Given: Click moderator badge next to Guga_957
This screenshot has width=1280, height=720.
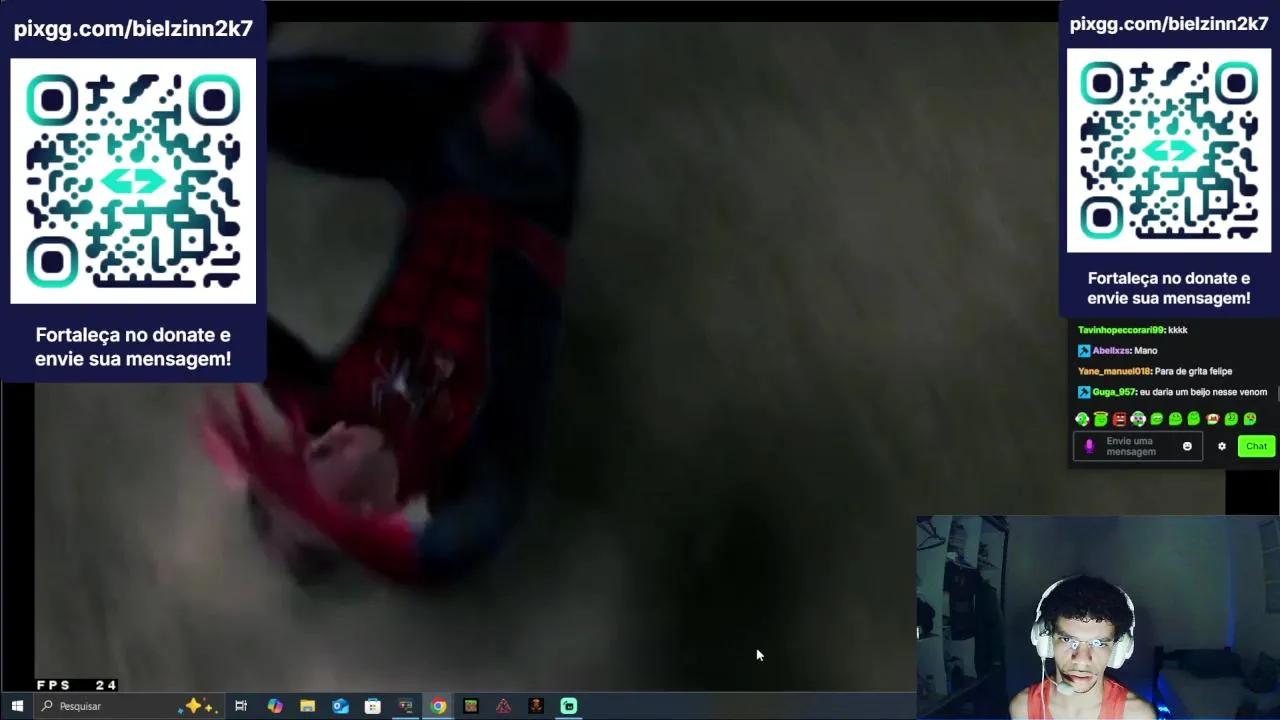Looking at the screenshot, I should 1084,392.
